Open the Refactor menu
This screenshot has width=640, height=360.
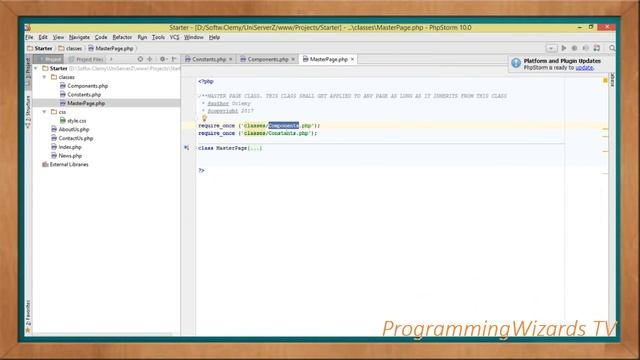click(x=122, y=37)
